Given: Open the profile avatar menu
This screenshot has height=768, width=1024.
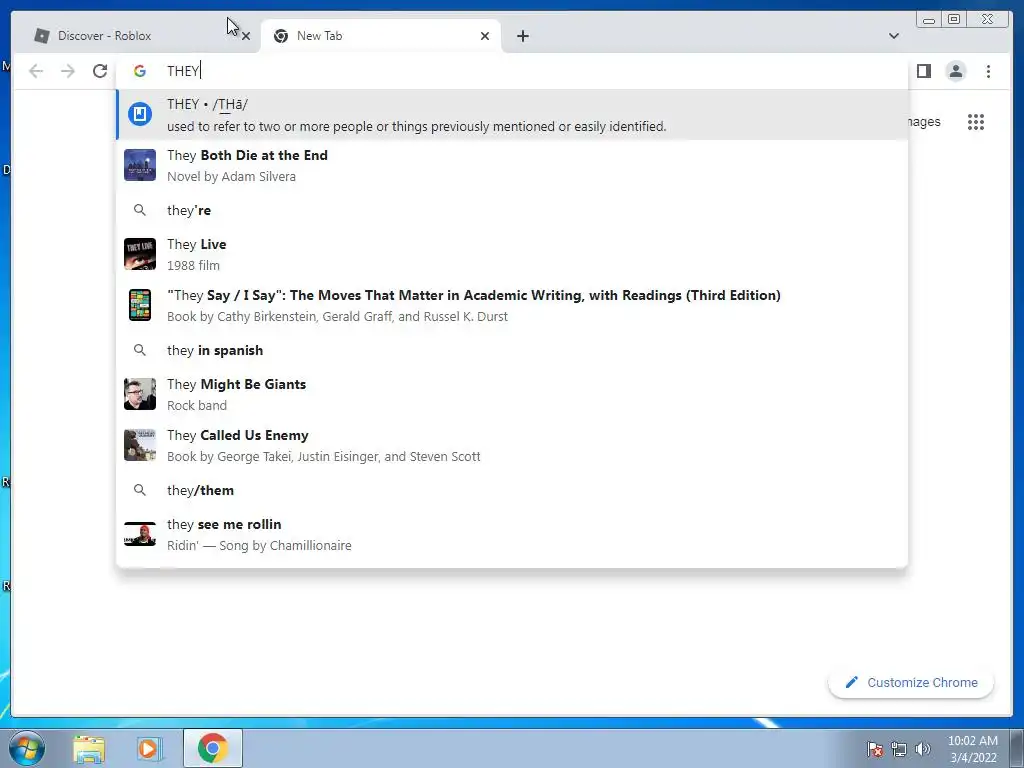Looking at the screenshot, I should 955,71.
